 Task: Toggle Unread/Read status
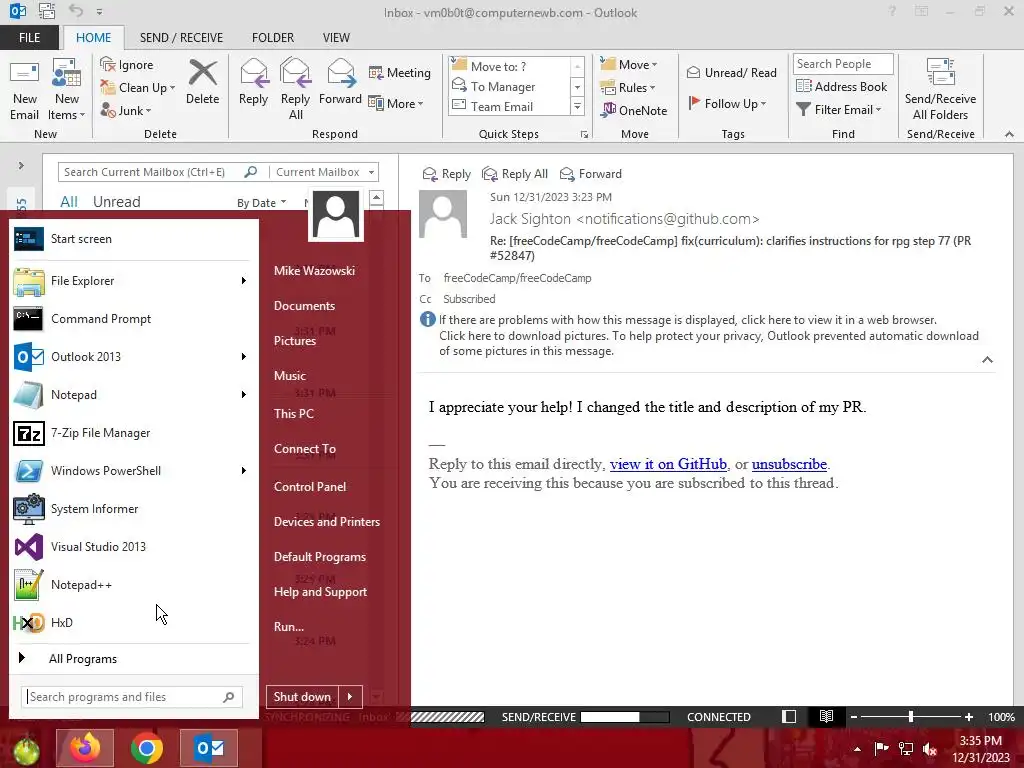point(732,72)
